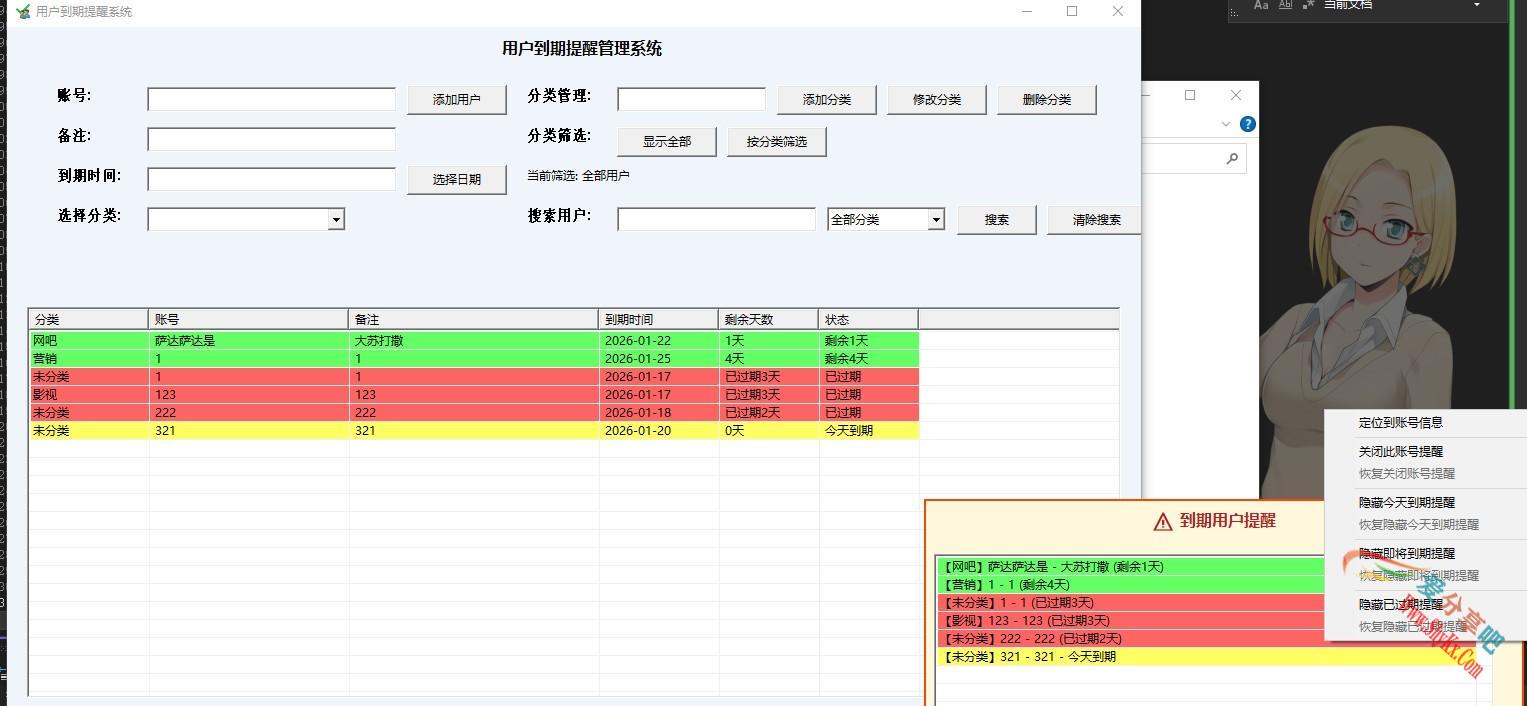Image resolution: width=1527 pixels, height=706 pixels.
Task: Open the 全部分类 dropdown beside search field
Action: tap(936, 218)
